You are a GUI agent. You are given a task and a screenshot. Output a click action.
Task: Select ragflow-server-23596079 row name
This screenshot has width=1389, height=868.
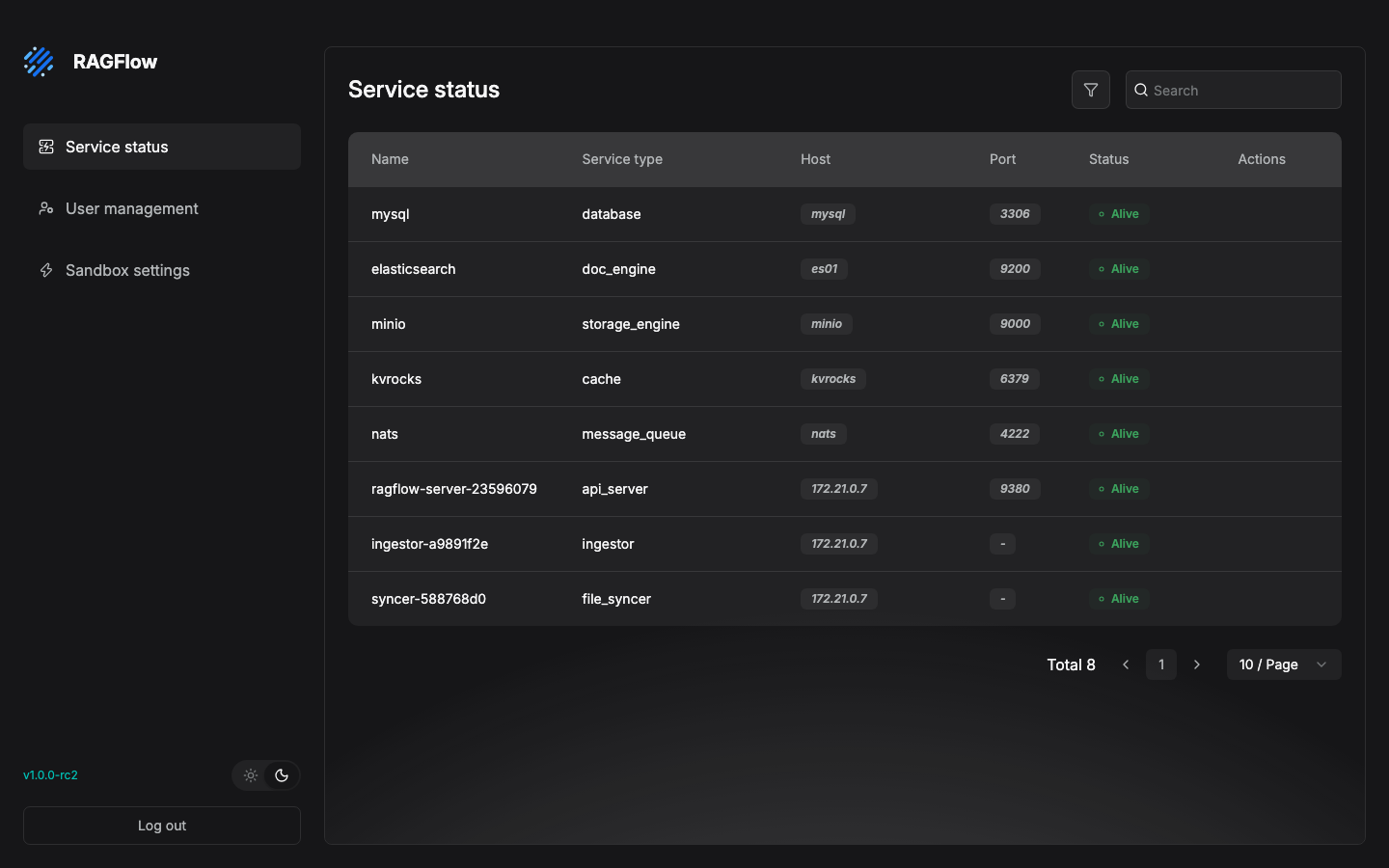[x=454, y=489]
